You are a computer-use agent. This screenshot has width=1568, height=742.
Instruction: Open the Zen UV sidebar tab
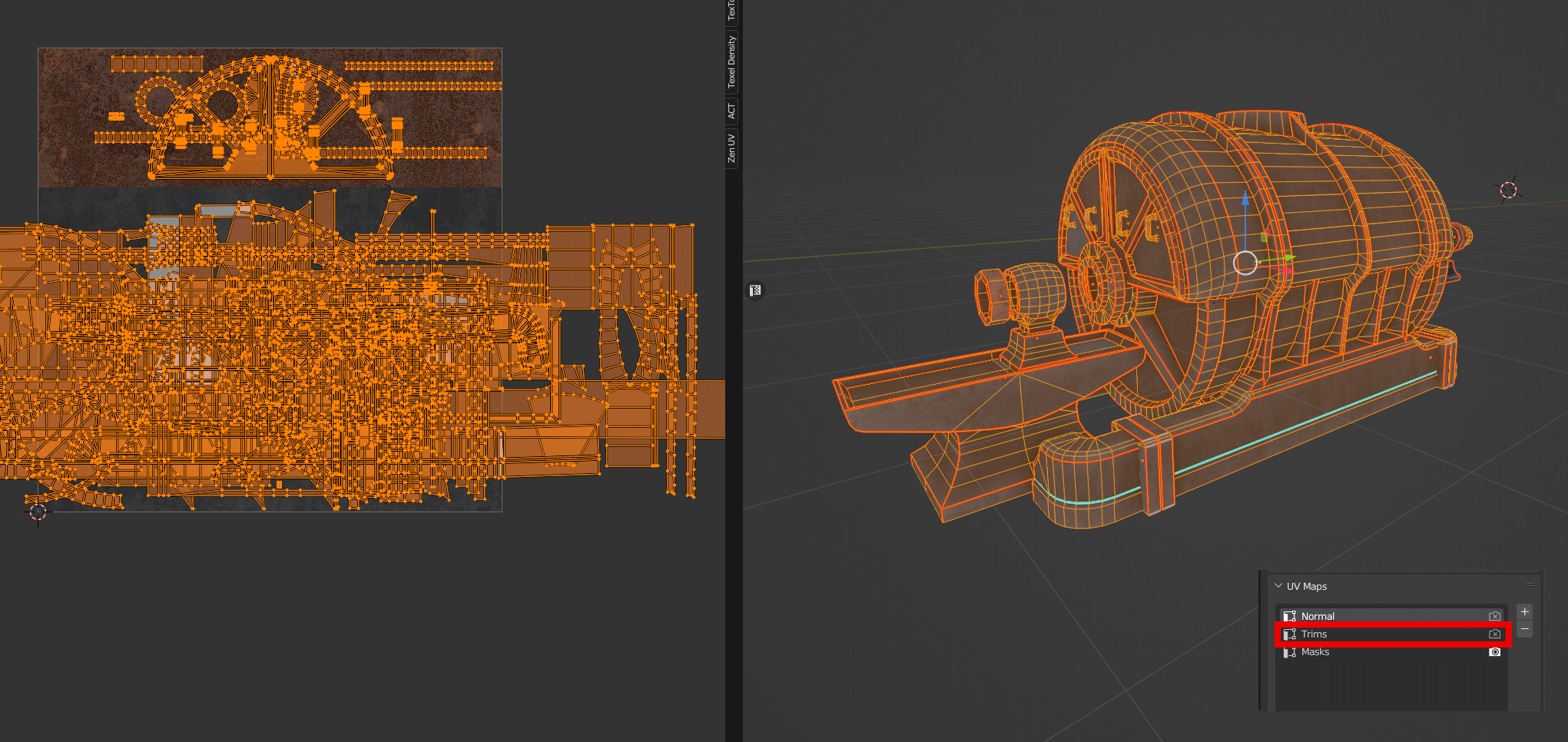731,147
